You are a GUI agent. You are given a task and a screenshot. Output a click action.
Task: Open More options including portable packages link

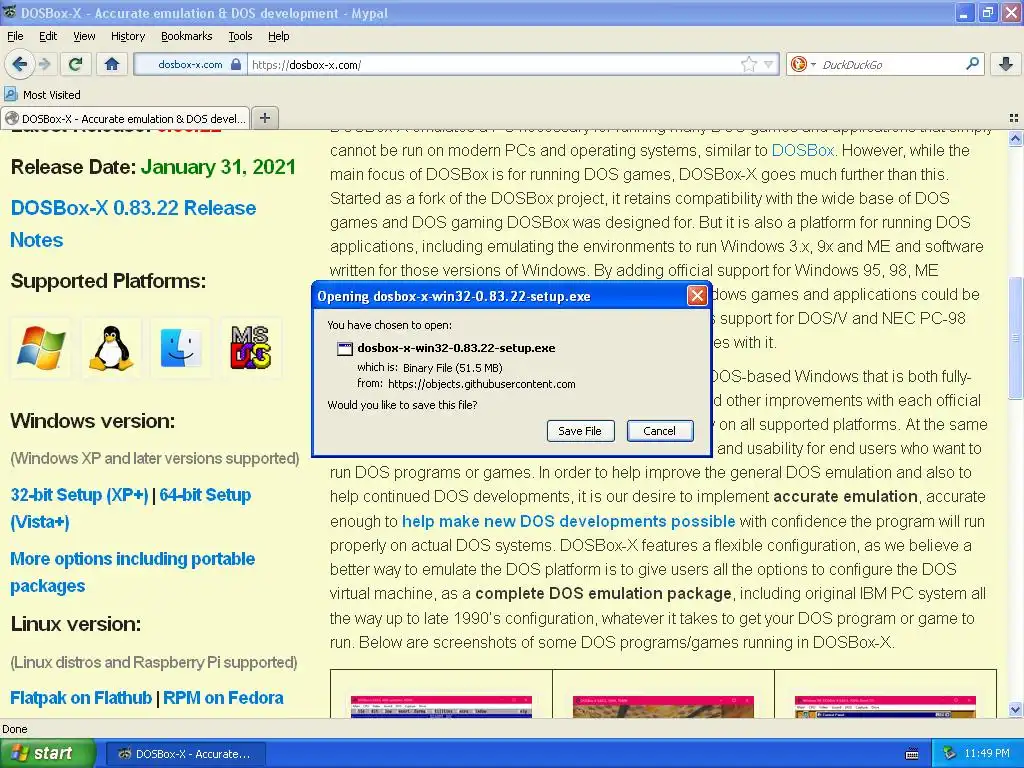click(133, 572)
